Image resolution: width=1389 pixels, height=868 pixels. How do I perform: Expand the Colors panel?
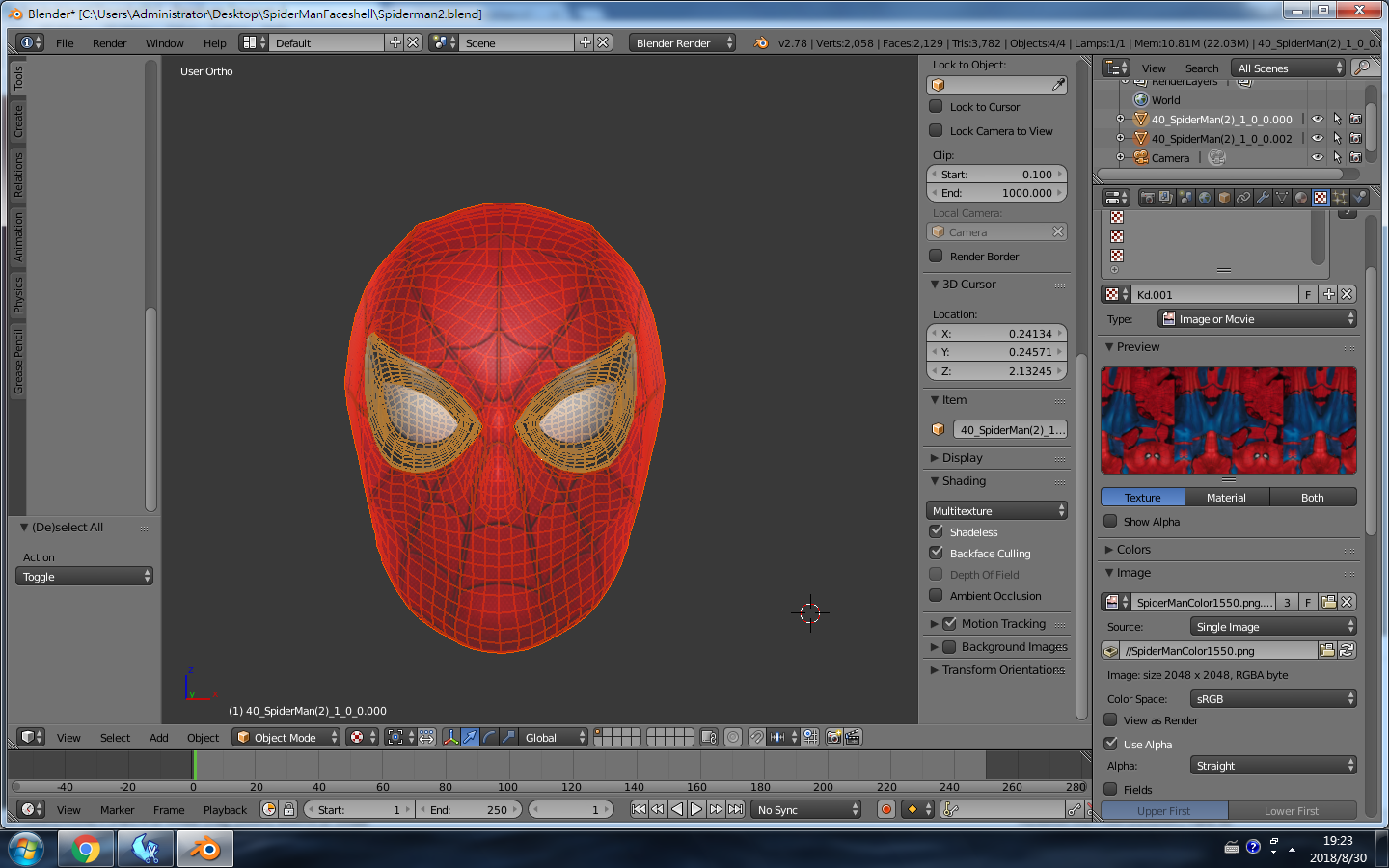(1133, 549)
